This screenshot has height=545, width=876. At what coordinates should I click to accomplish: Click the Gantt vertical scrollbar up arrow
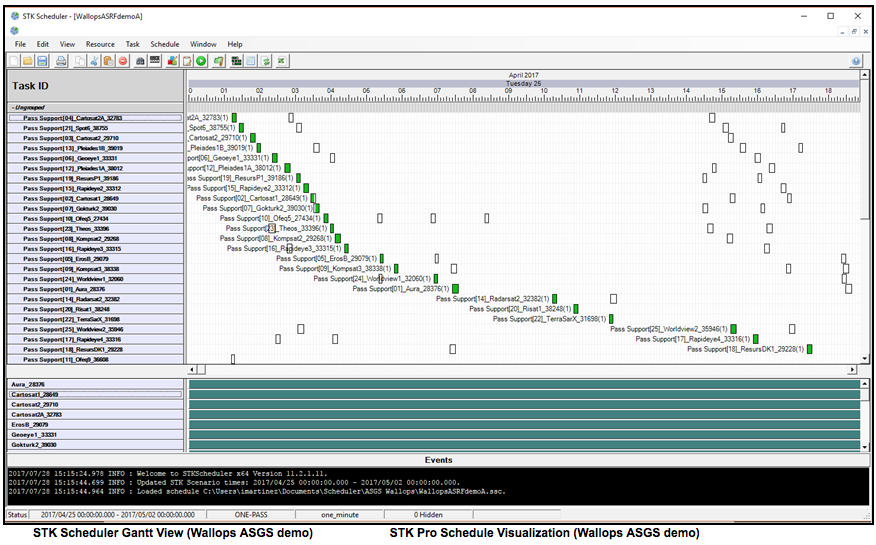[x=864, y=75]
